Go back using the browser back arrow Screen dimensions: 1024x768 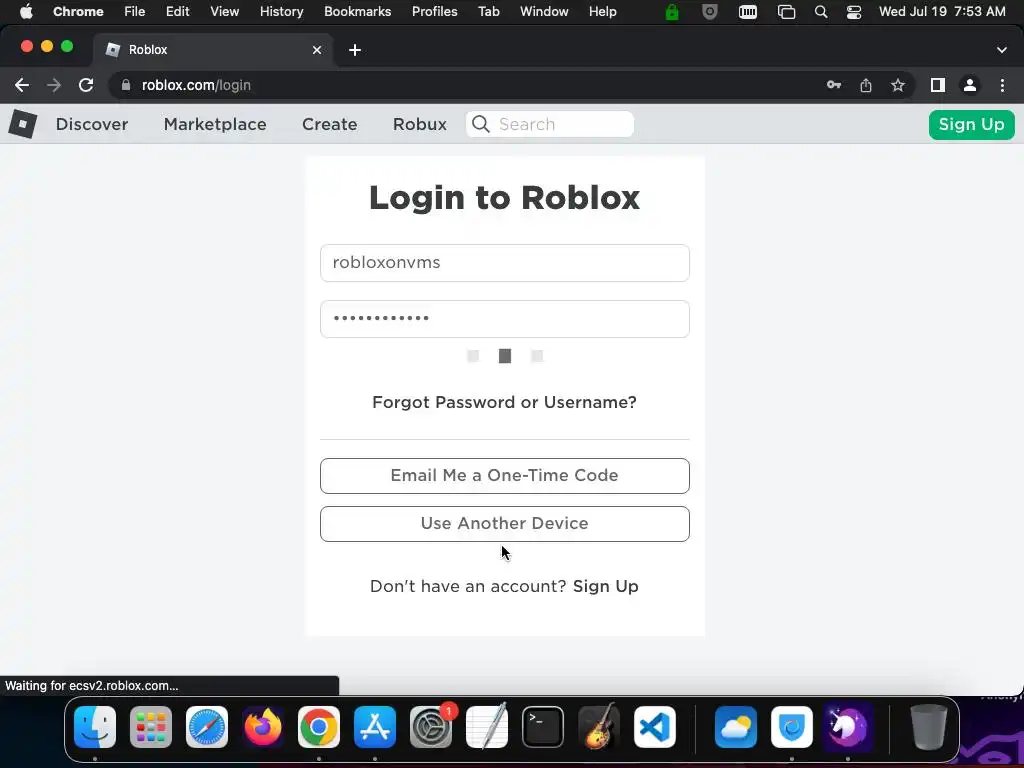click(x=22, y=85)
